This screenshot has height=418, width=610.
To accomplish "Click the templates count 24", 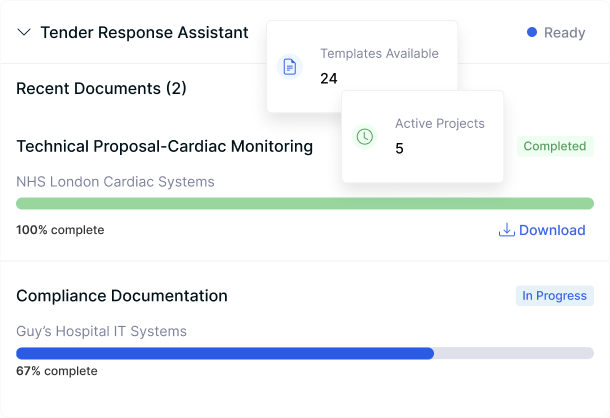I will click(x=329, y=78).
